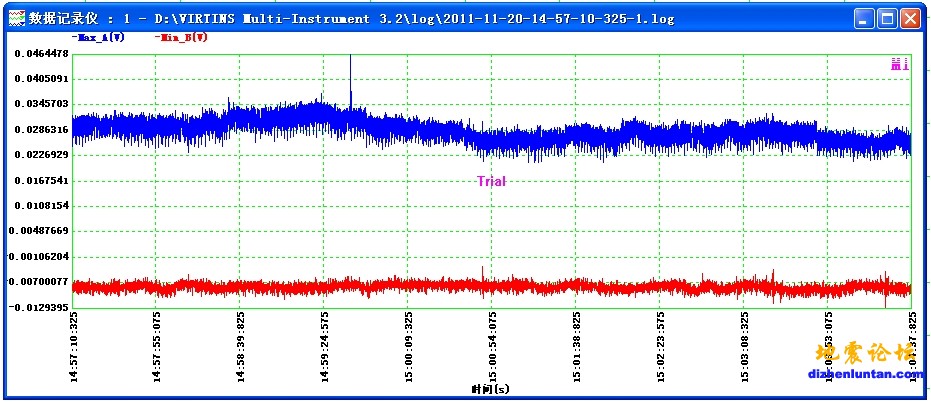Click the magenta label in chart top-right corner
Image resolution: width=931 pixels, height=402 pixels.
899,64
